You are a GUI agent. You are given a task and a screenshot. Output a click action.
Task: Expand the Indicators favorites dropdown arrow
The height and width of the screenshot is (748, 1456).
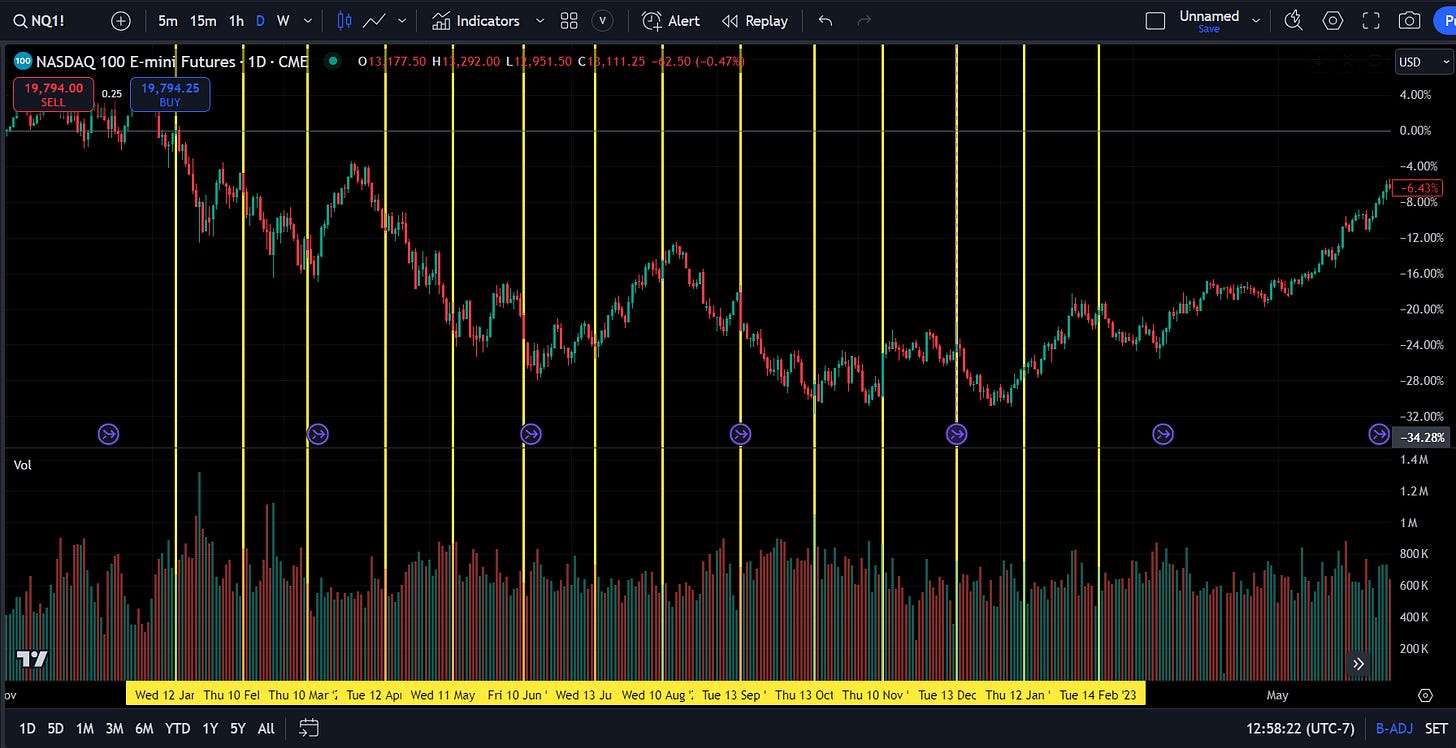coord(540,20)
